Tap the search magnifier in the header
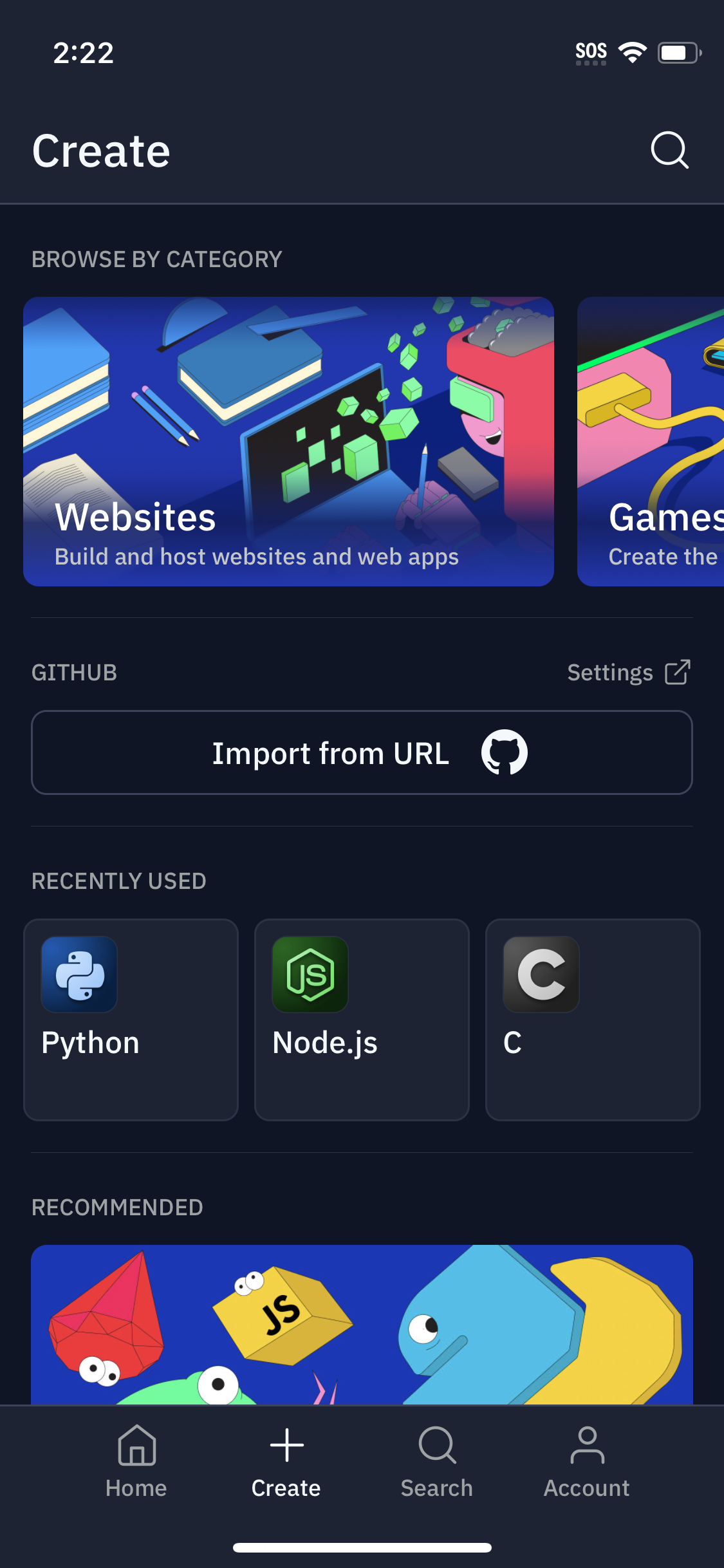 tap(669, 151)
